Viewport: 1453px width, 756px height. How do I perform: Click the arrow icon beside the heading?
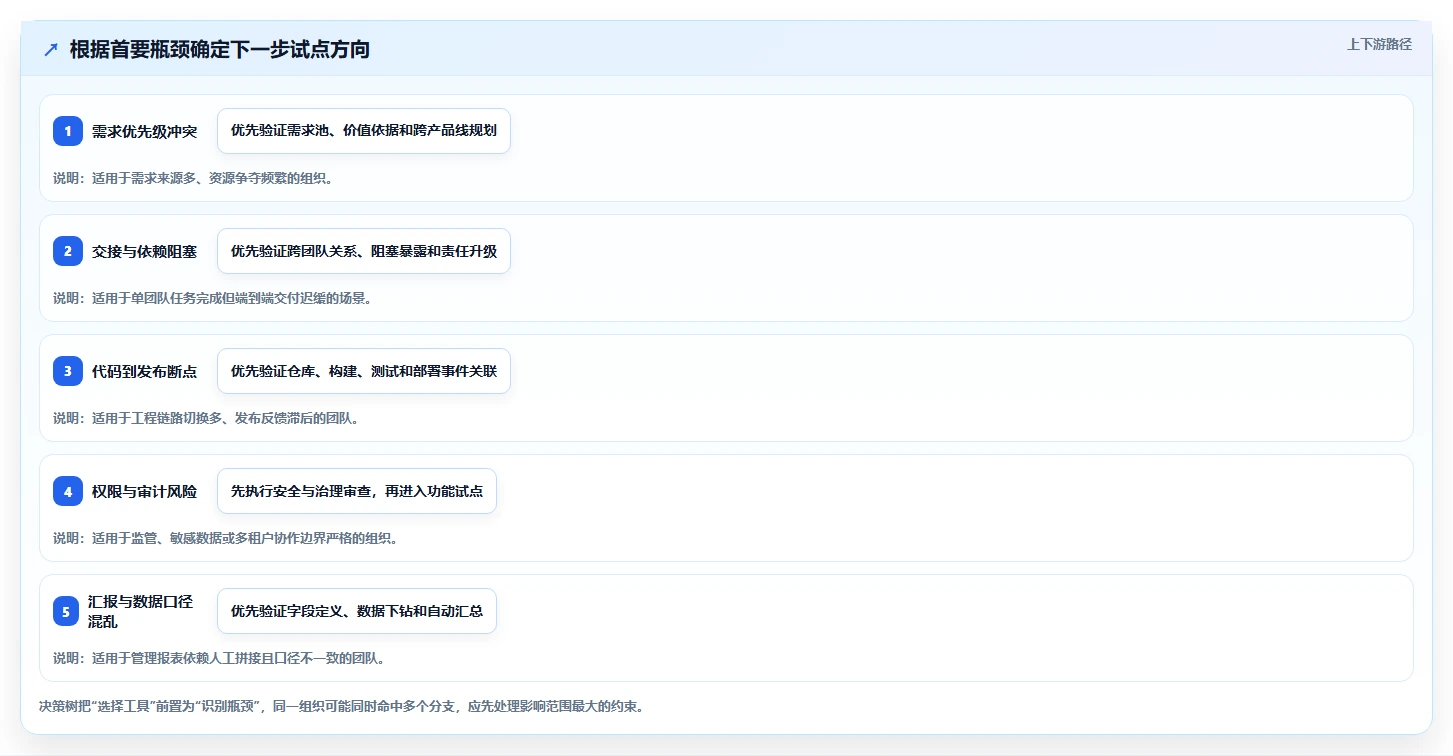tap(51, 50)
